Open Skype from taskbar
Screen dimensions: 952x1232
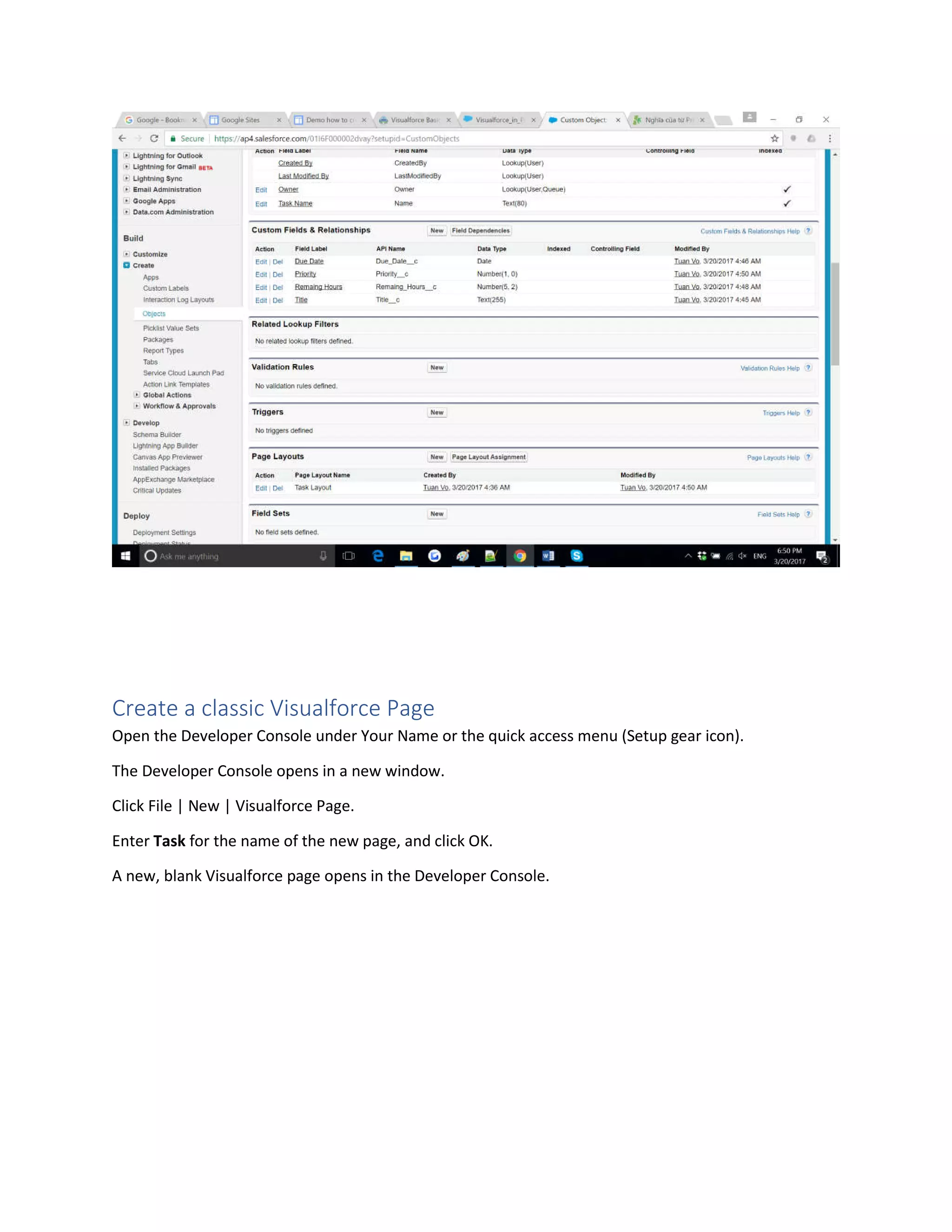tap(576, 556)
